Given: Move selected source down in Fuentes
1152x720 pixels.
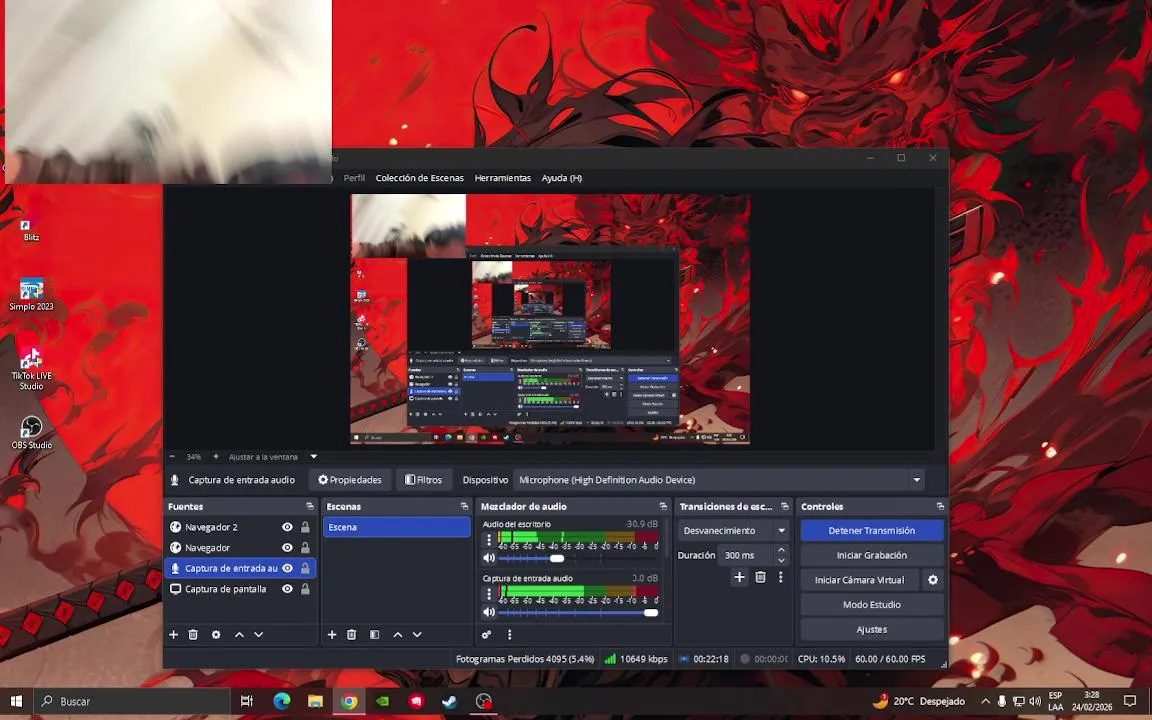Looking at the screenshot, I should click(x=259, y=635).
